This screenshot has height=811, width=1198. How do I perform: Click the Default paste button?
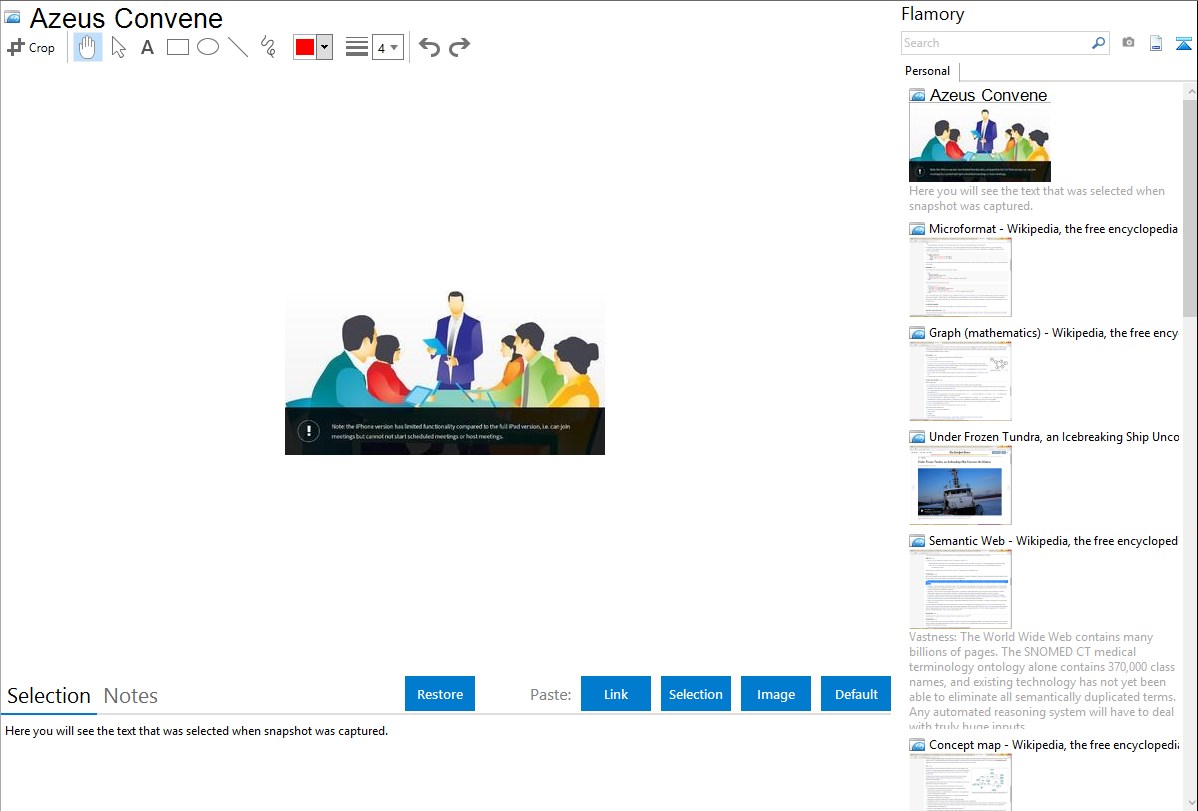point(856,694)
